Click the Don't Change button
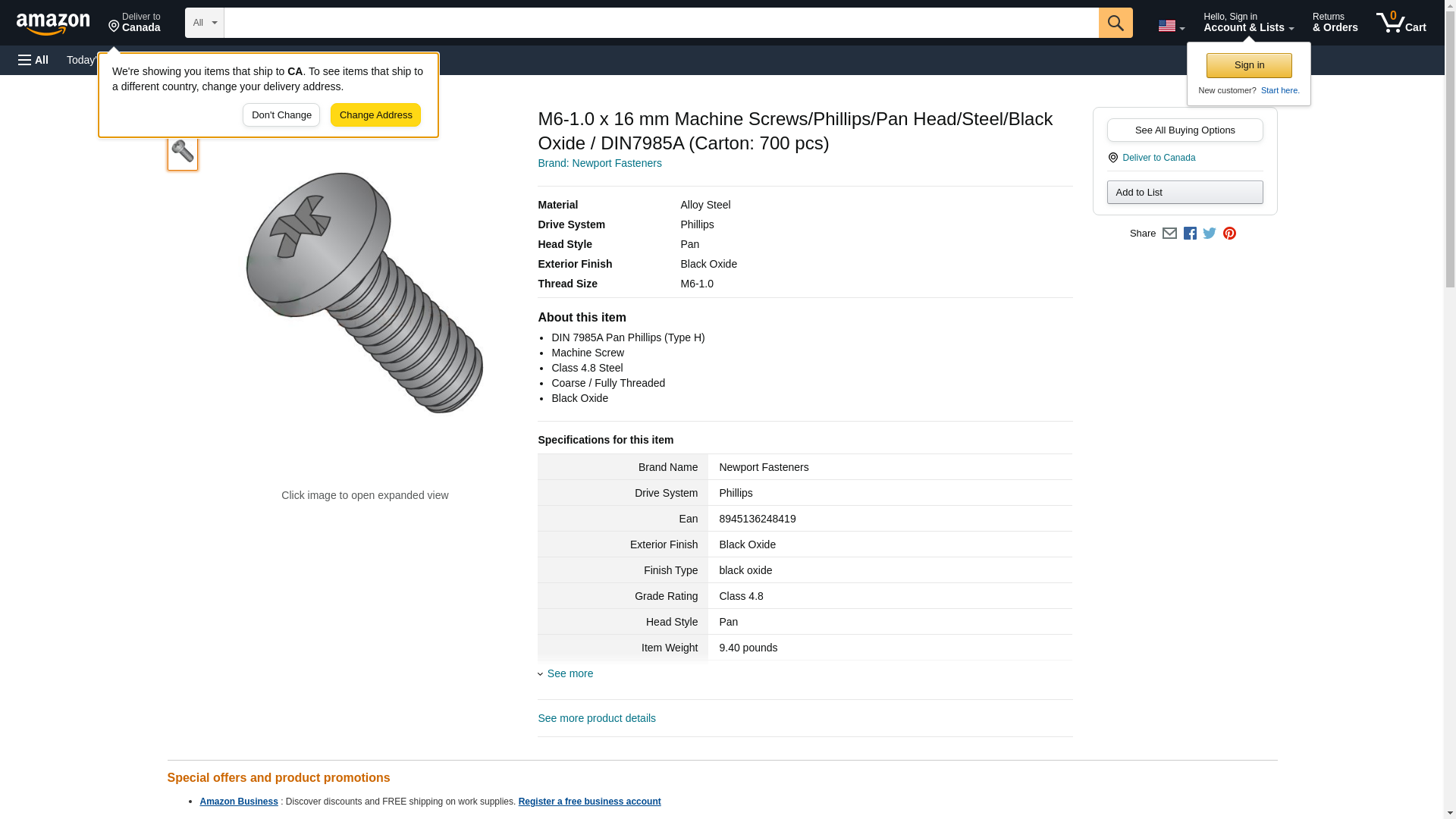 tap(281, 115)
